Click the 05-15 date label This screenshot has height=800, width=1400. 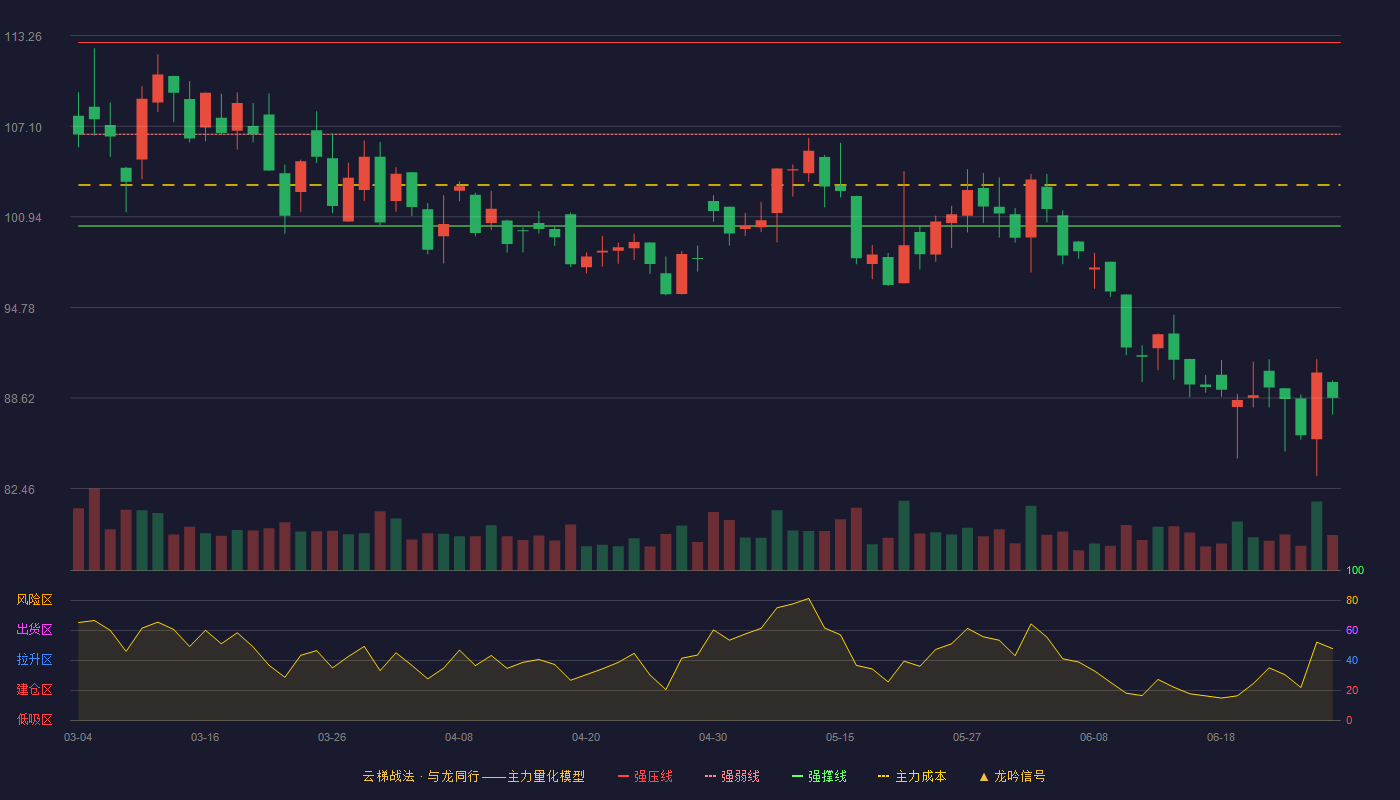(x=840, y=737)
